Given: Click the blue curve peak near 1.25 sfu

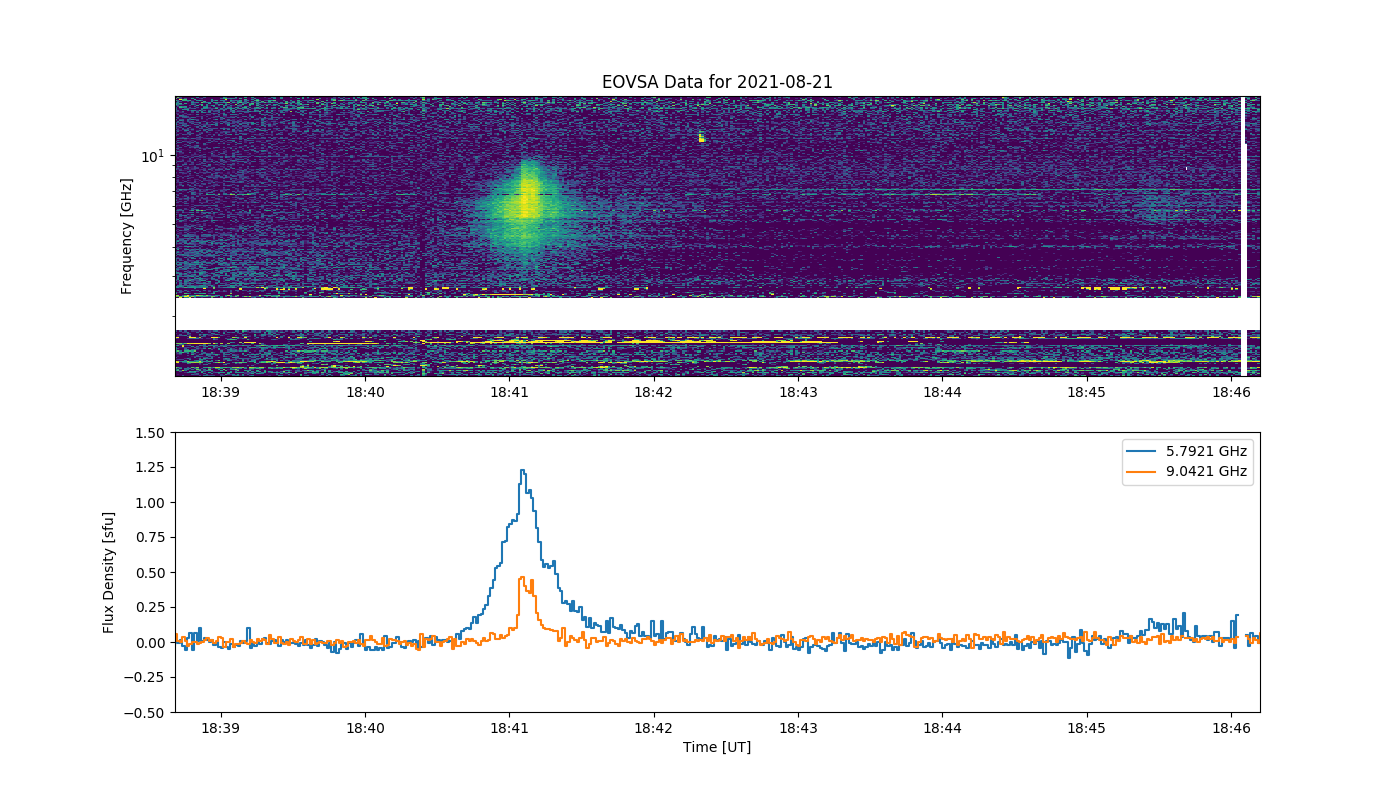Looking at the screenshot, I should tap(522, 471).
